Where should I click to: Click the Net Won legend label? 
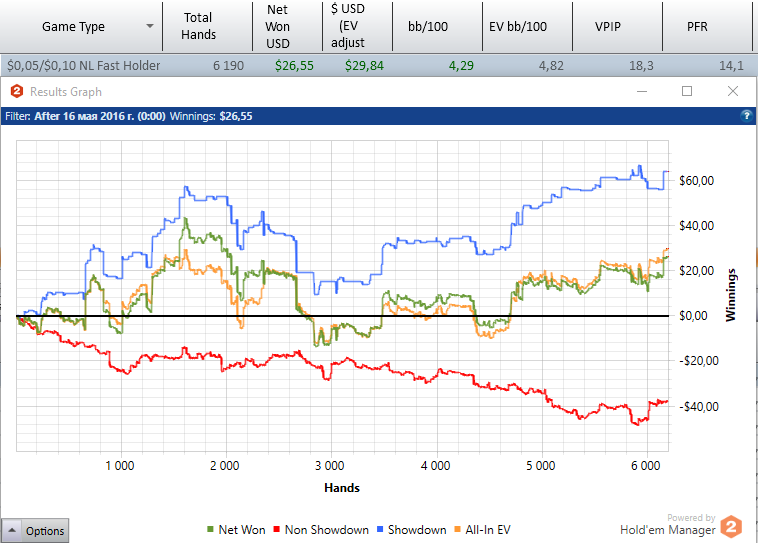[x=242, y=530]
